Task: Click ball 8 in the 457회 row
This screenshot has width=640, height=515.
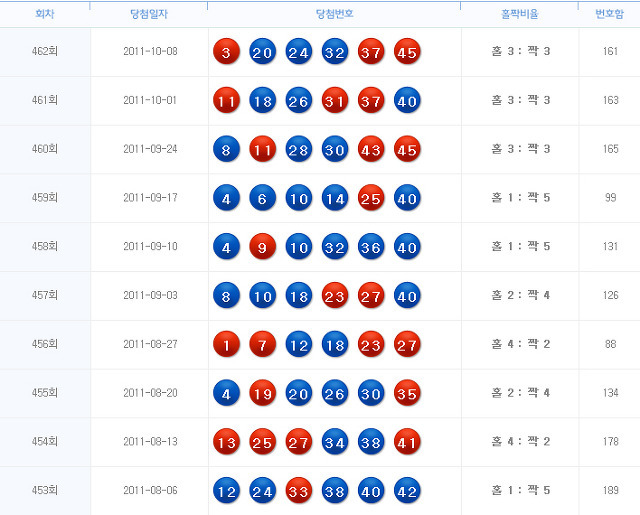Action: click(x=226, y=295)
